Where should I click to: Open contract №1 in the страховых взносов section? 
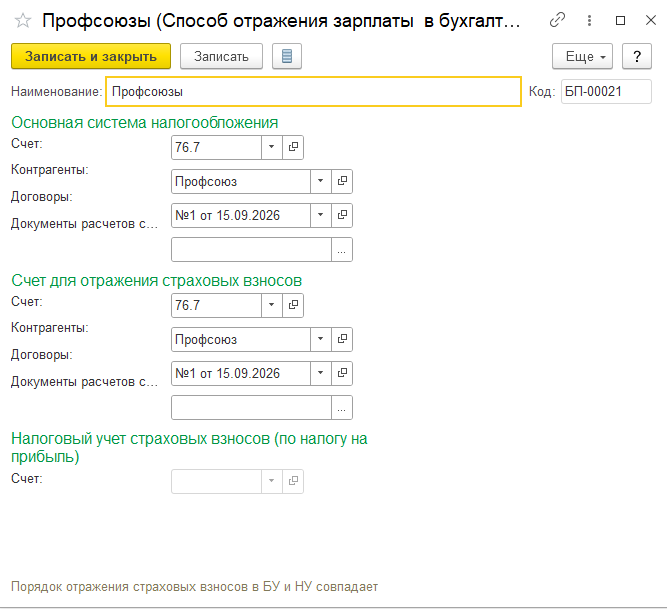(342, 373)
